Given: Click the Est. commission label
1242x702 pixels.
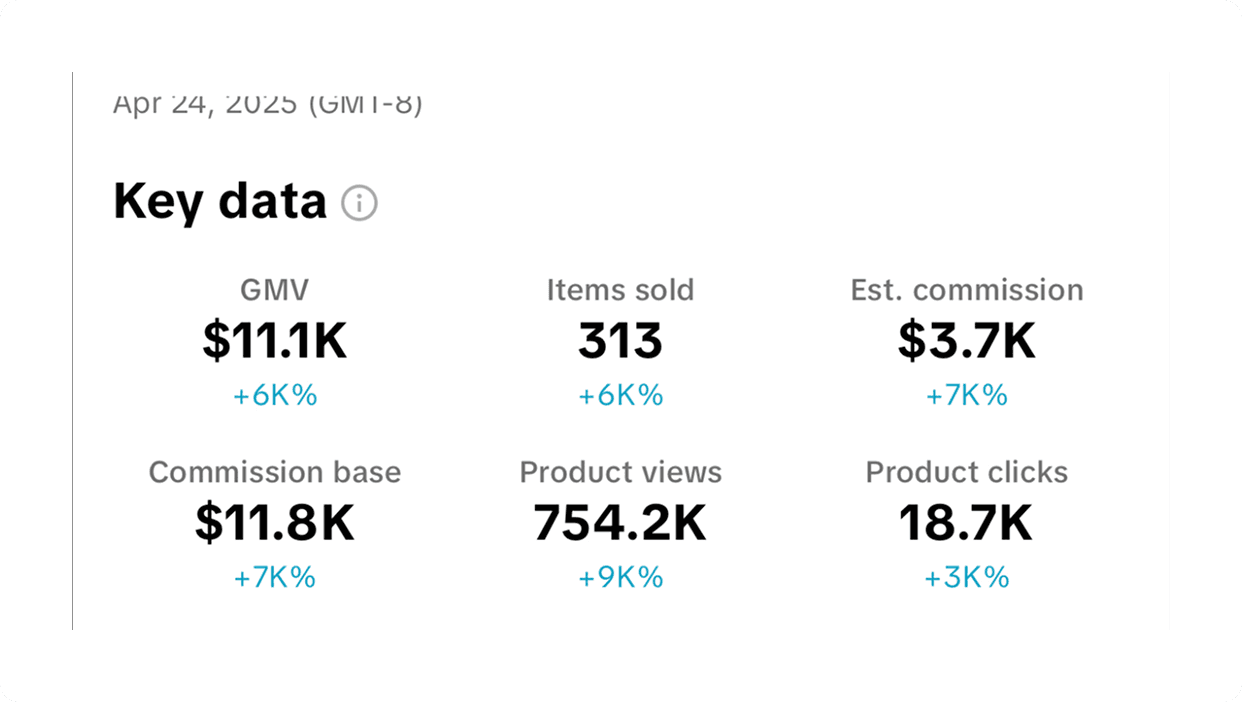Looking at the screenshot, I should [967, 290].
